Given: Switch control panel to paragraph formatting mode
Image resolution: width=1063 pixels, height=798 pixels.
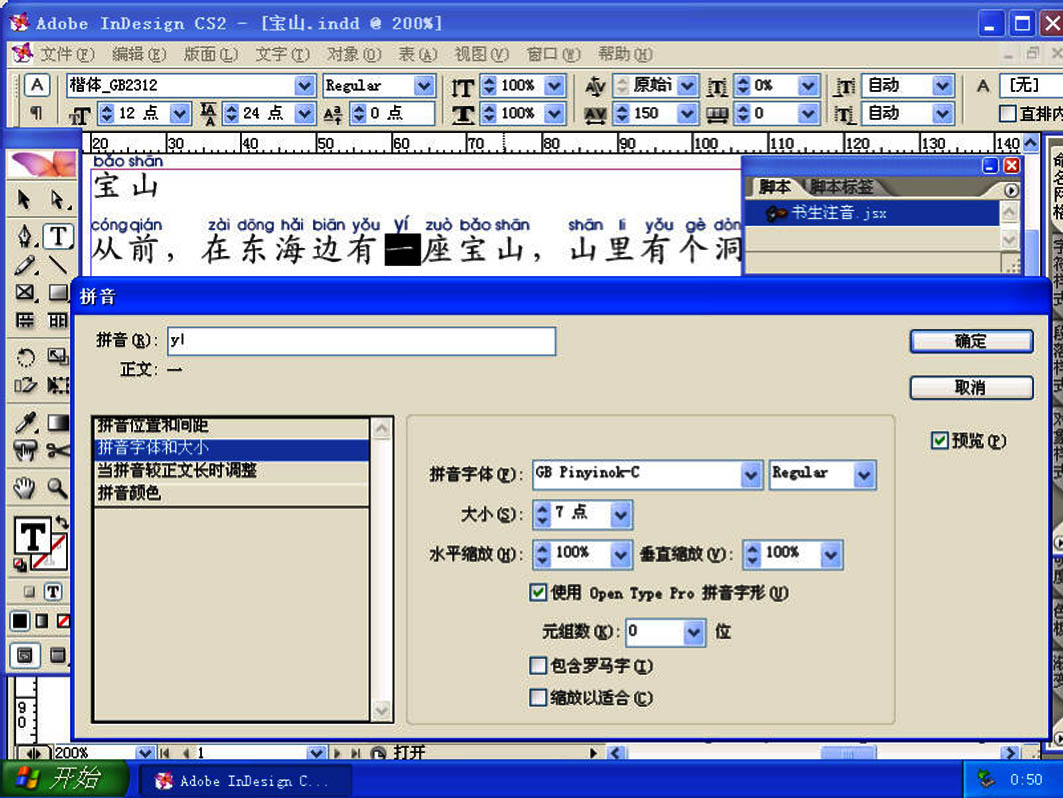Looking at the screenshot, I should [37, 113].
